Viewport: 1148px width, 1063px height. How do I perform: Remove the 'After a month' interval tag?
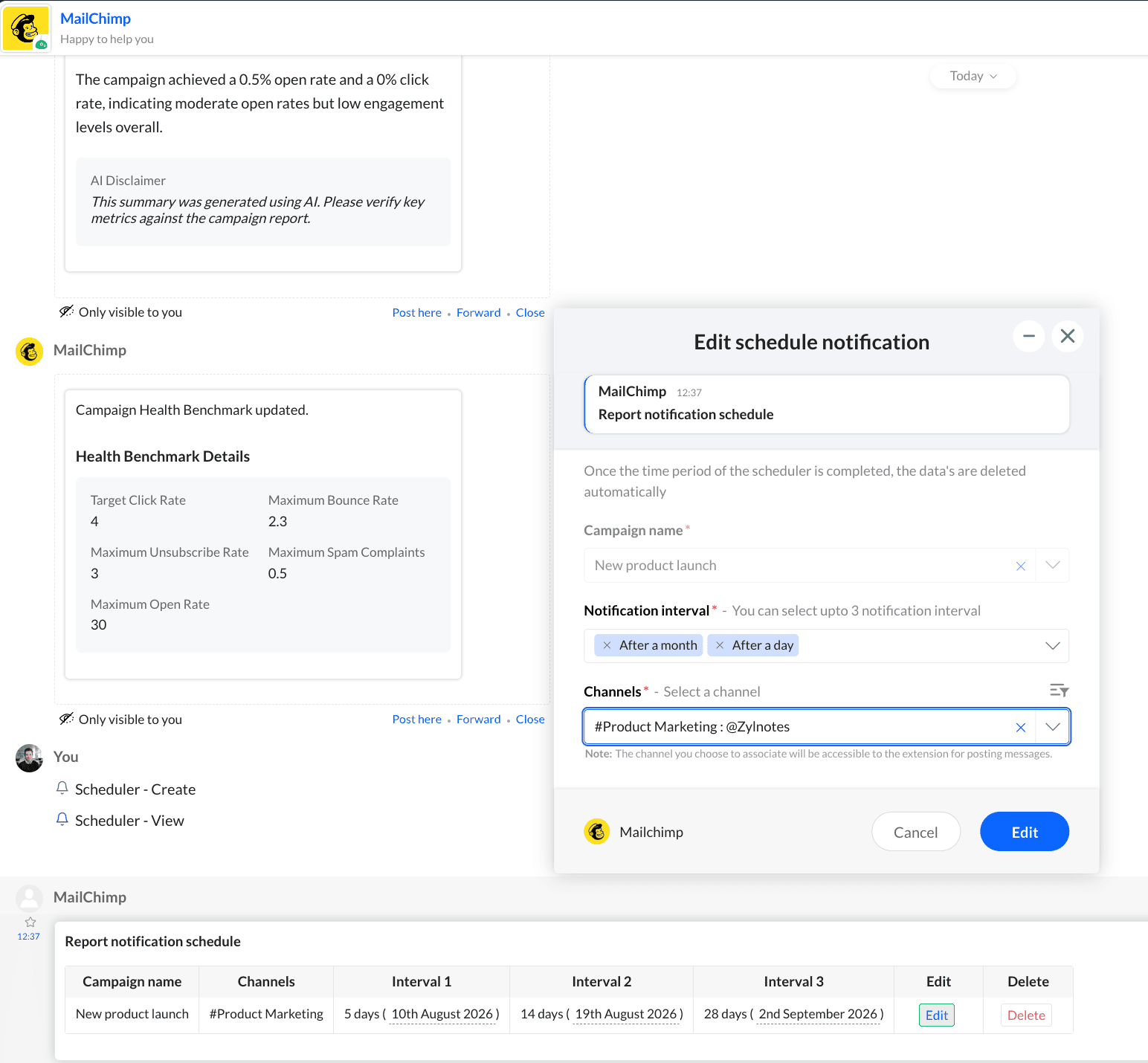coord(607,645)
